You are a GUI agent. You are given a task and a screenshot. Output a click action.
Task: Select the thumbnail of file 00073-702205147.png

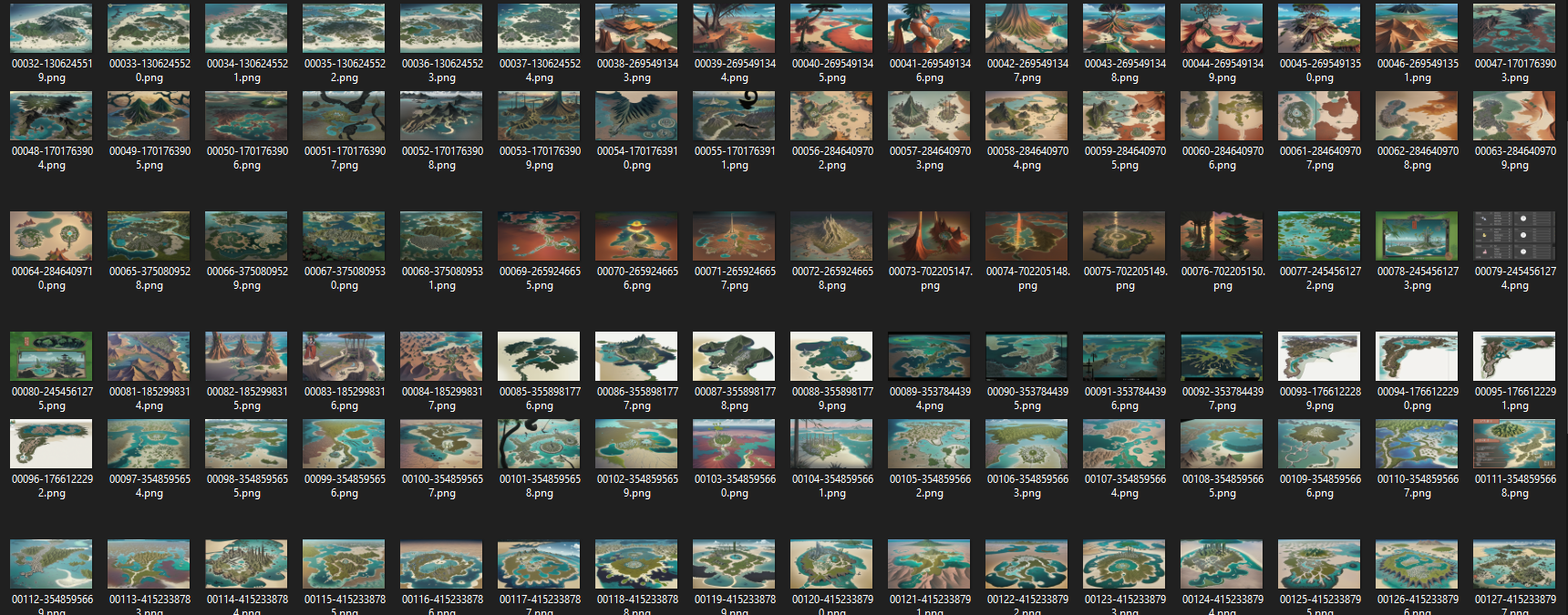pyautogui.click(x=929, y=235)
